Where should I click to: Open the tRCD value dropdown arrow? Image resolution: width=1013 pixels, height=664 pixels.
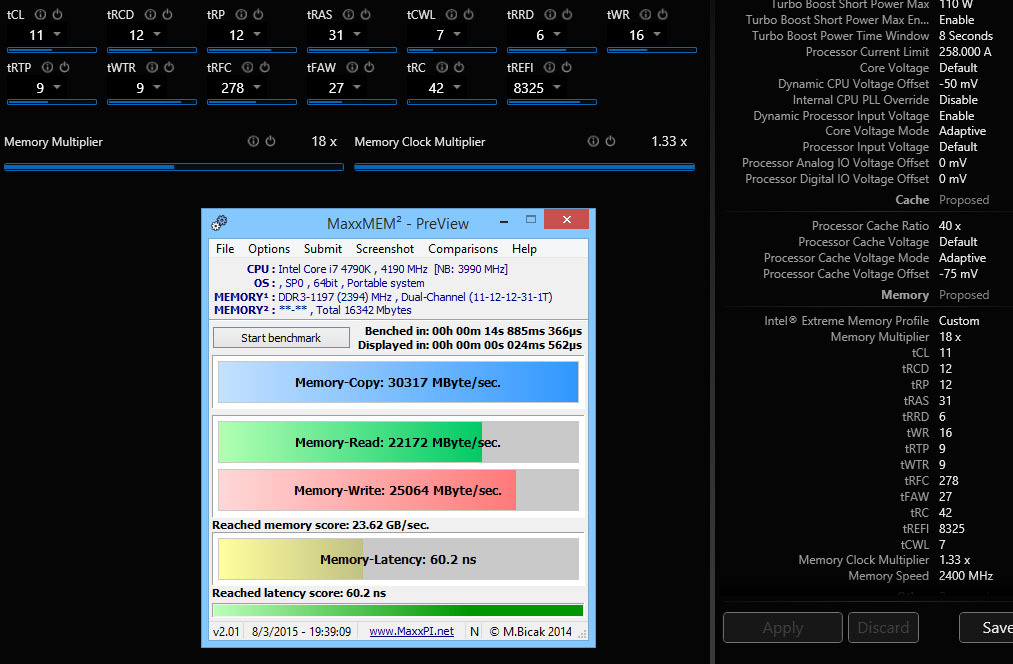pyautogui.click(x=157, y=34)
